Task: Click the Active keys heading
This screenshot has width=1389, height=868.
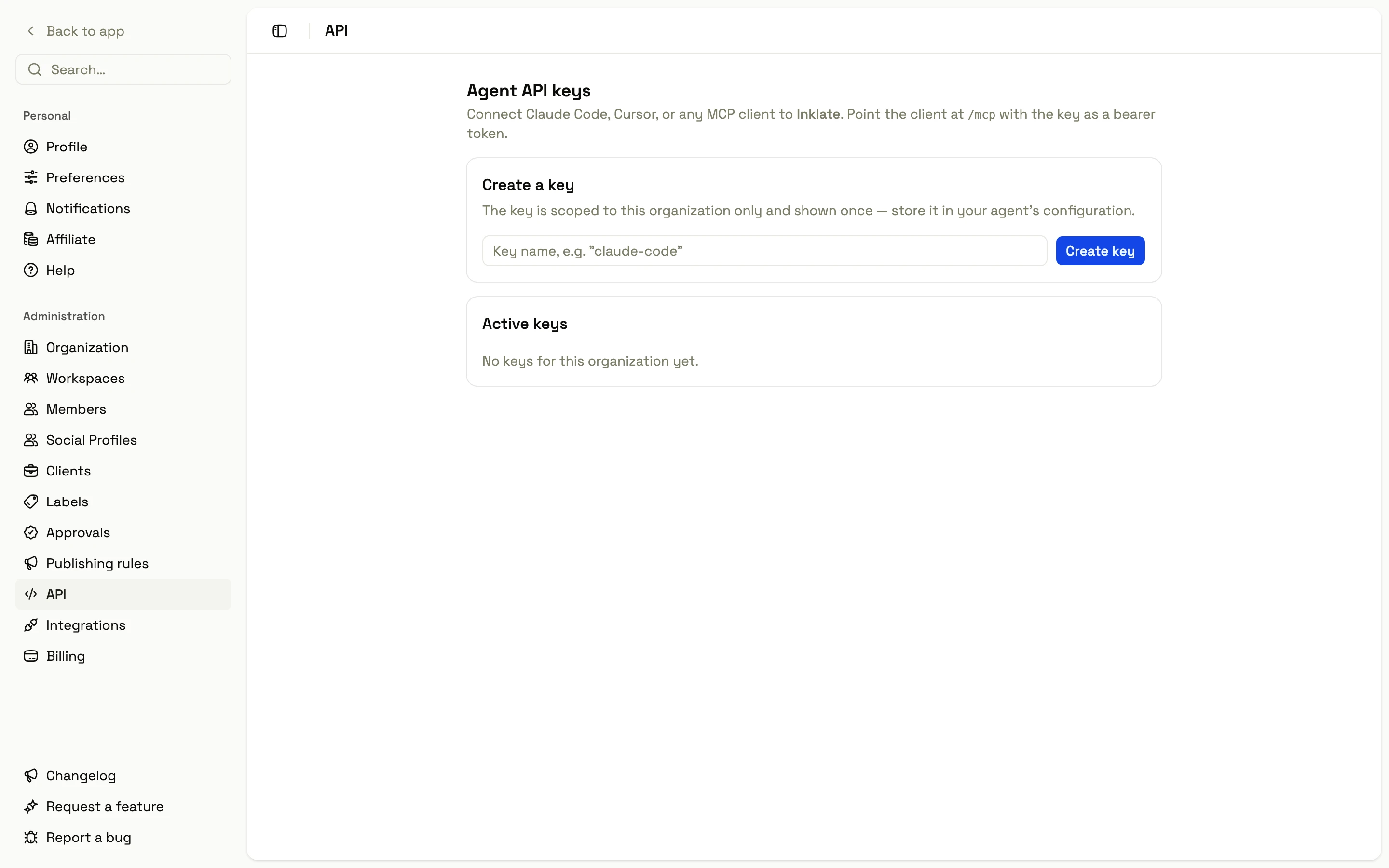Action: pyautogui.click(x=525, y=324)
